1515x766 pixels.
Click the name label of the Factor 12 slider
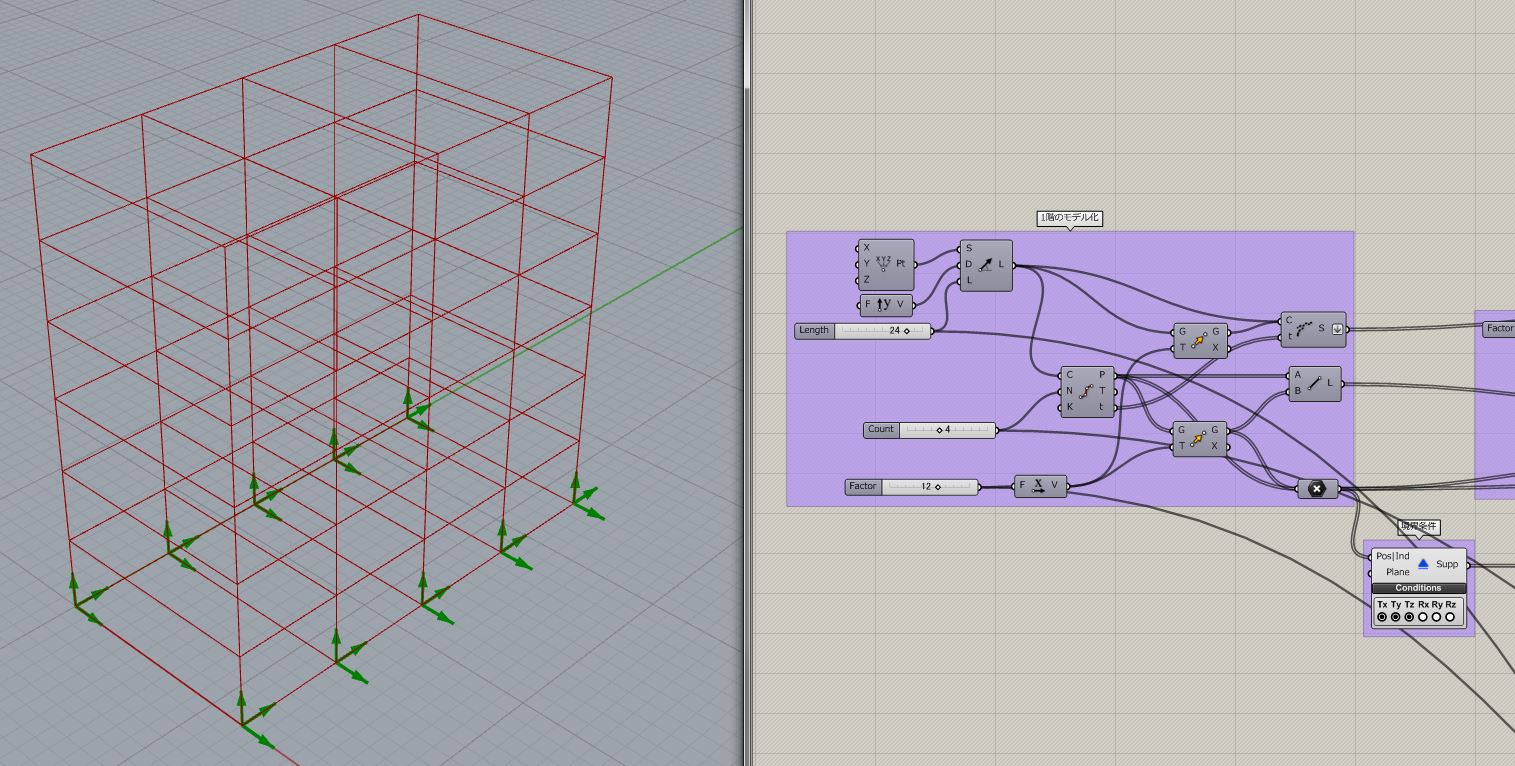pyautogui.click(x=863, y=487)
